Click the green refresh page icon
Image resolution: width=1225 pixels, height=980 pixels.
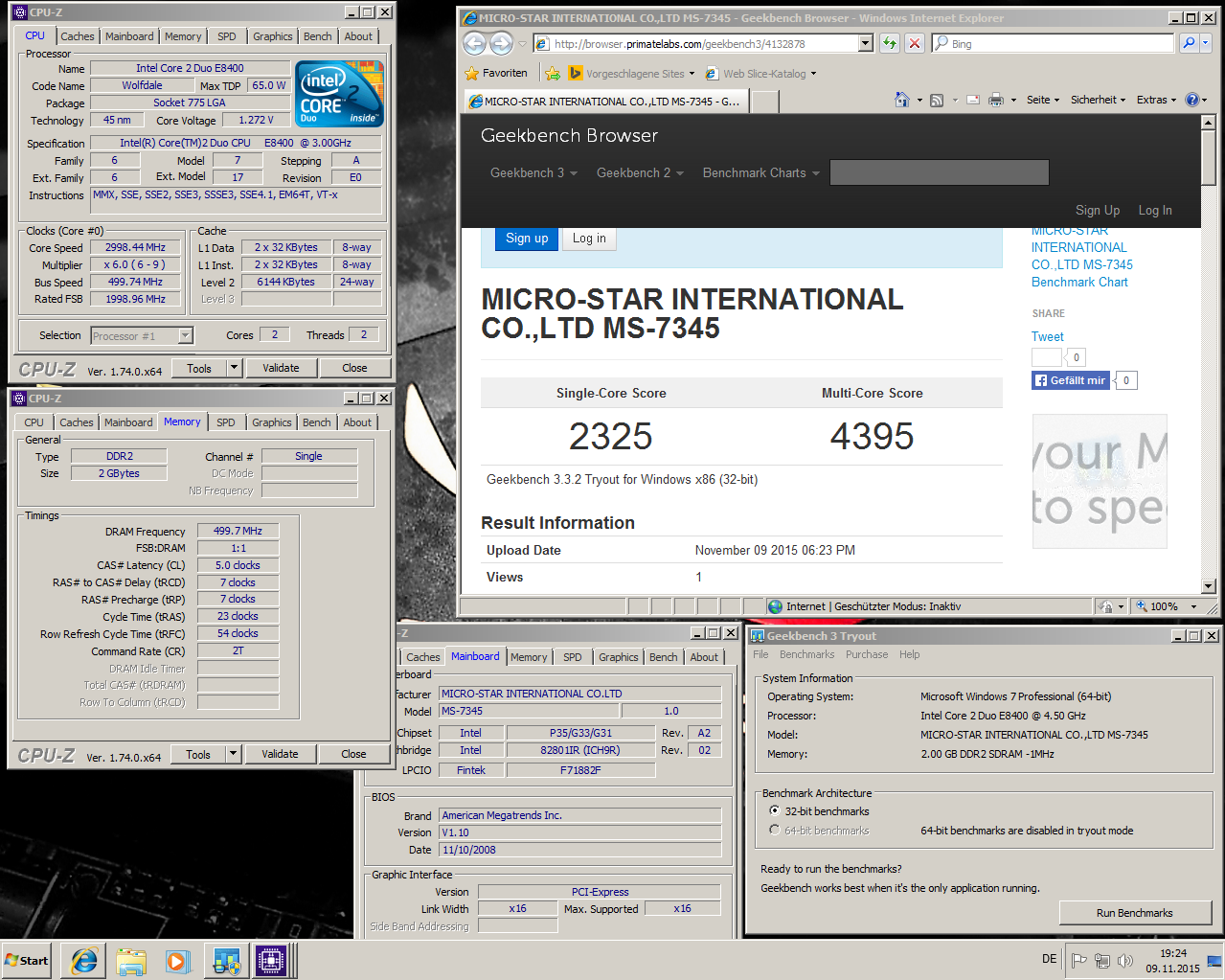[x=890, y=43]
